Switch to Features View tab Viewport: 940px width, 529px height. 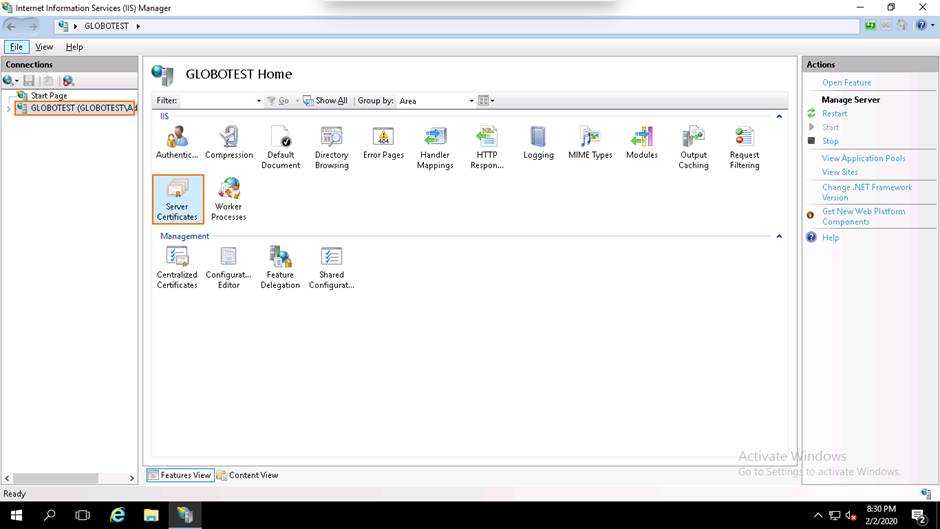click(180, 475)
